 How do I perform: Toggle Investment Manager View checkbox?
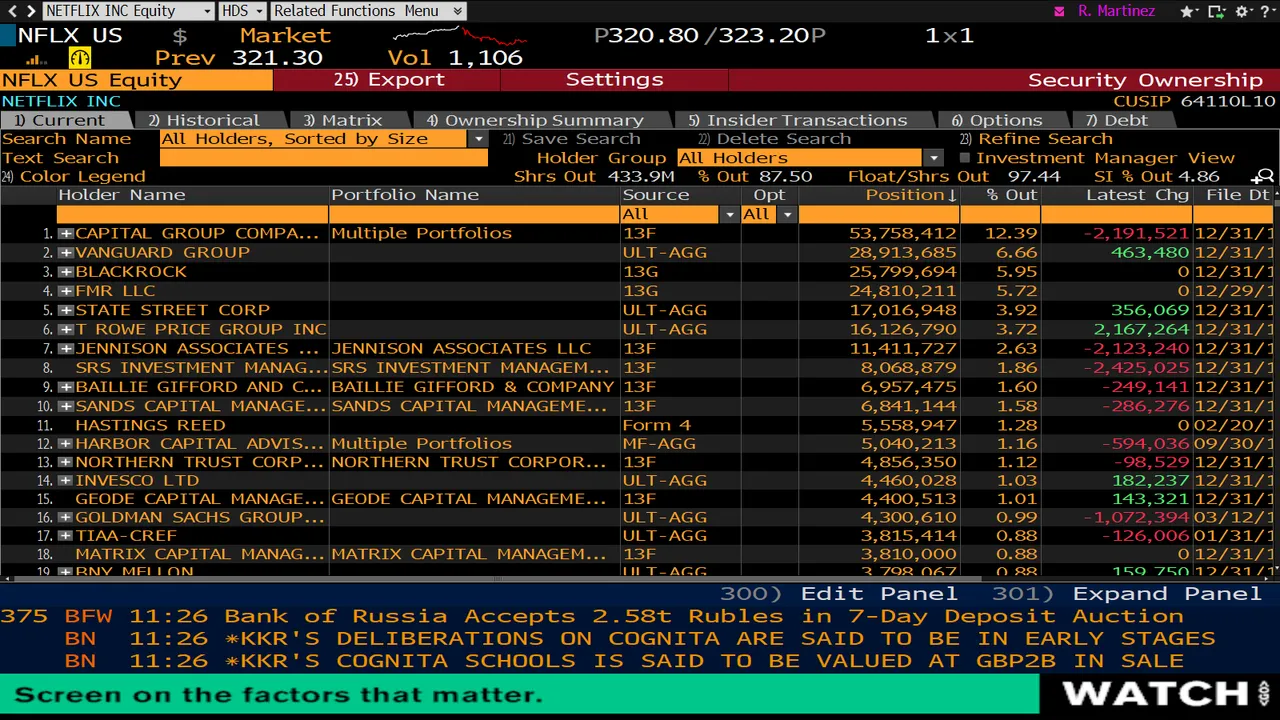click(x=965, y=158)
